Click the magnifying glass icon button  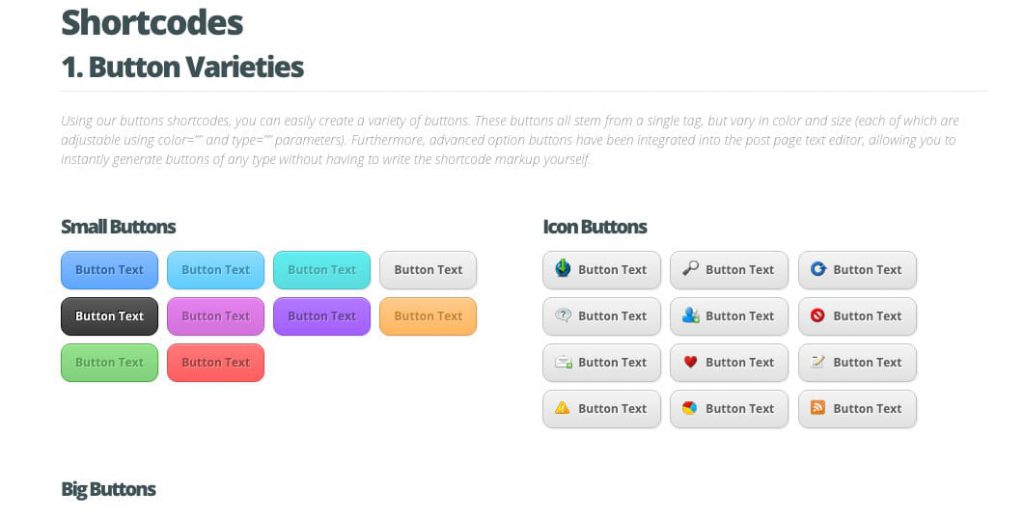click(x=729, y=270)
